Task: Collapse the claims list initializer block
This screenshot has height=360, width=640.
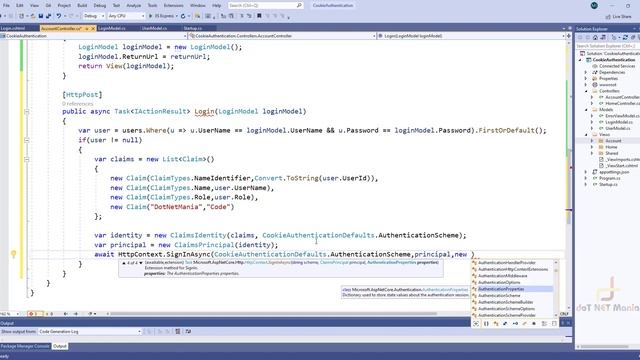Action: [27, 159]
